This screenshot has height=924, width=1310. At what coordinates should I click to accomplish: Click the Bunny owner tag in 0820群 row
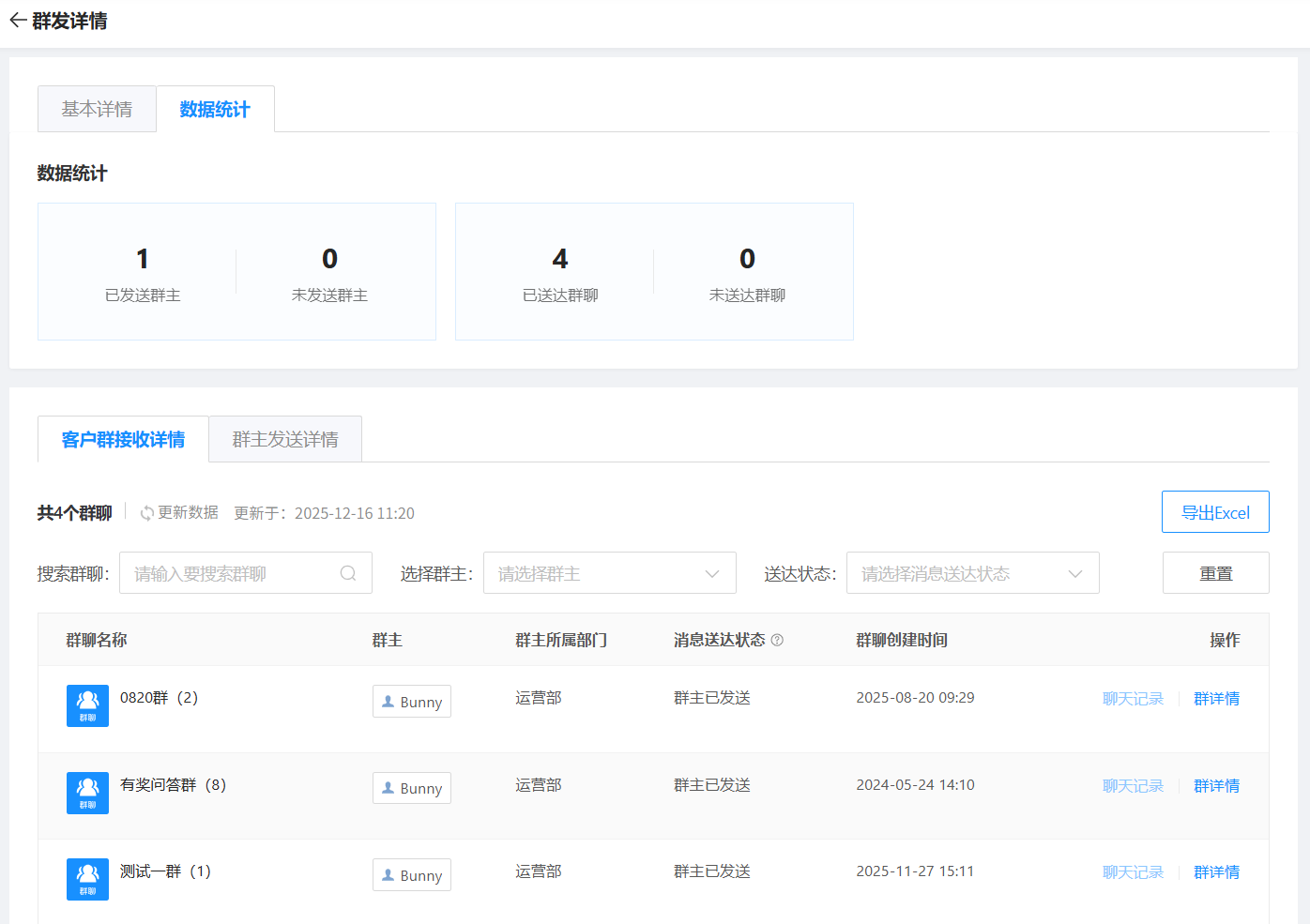411,702
